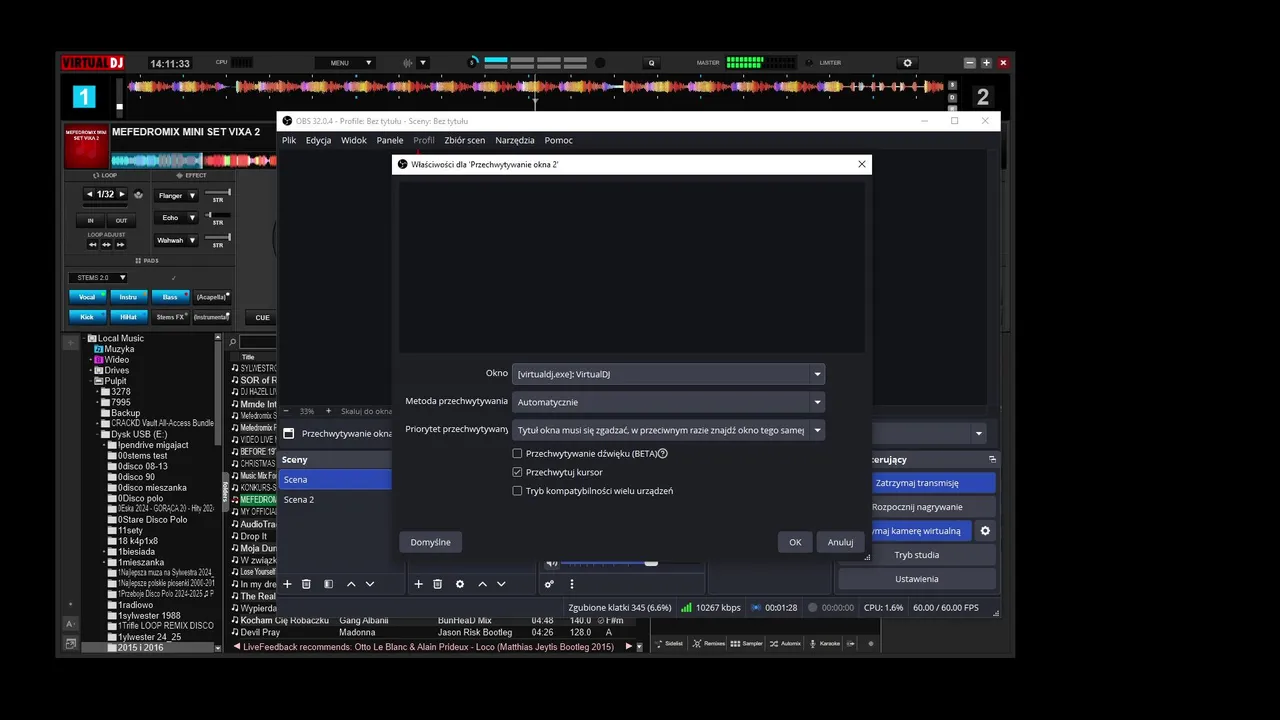Open OBS Edycja menu
Screen dimensions: 1280x720
[318, 140]
